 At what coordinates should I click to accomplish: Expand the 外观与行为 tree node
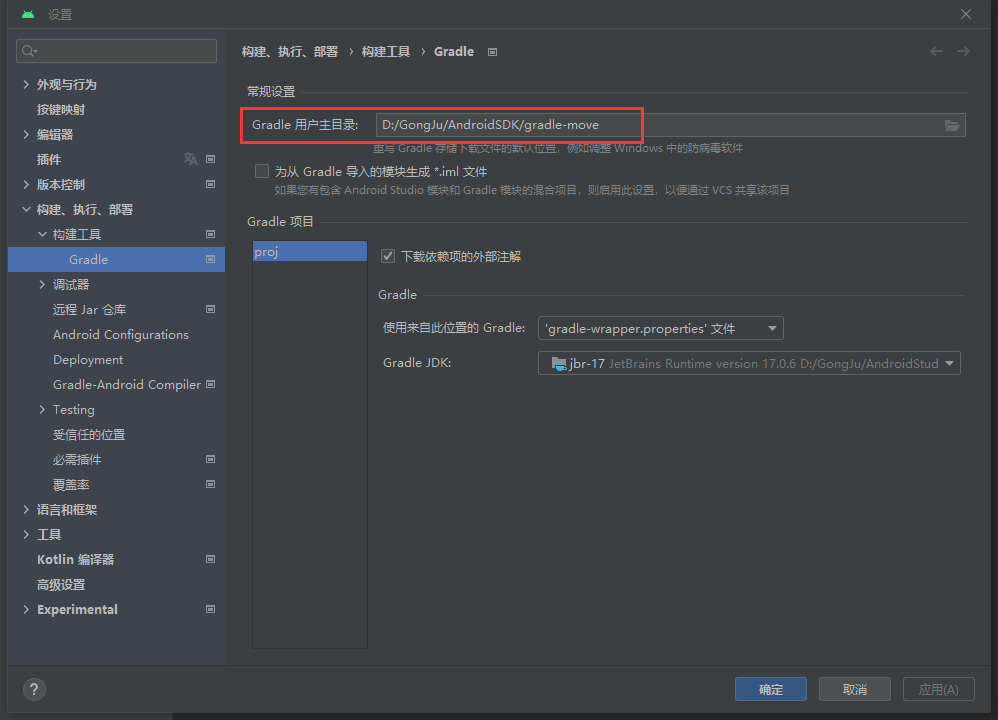[x=26, y=84]
